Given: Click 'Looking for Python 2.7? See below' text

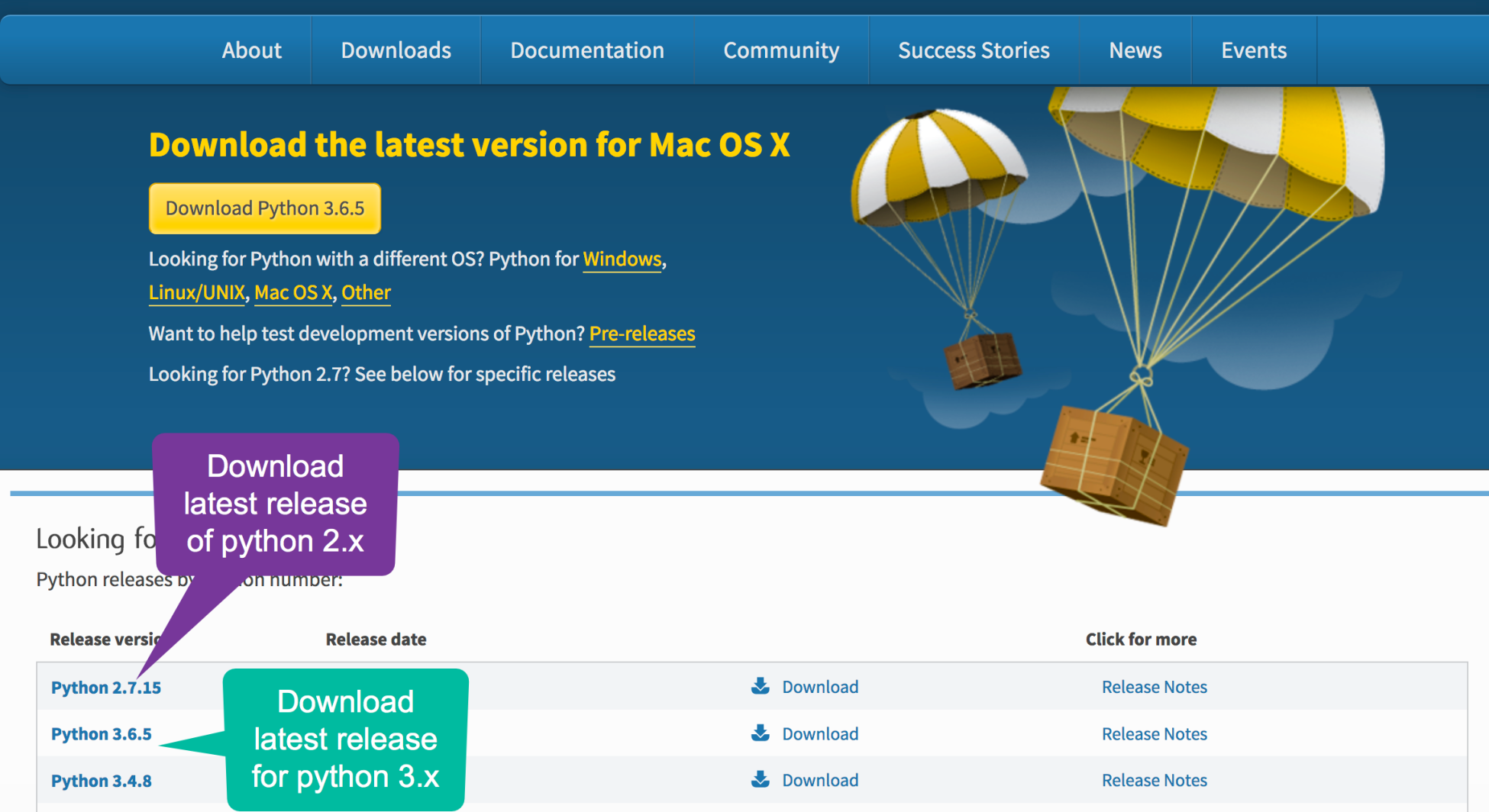Looking at the screenshot, I should point(382,375).
